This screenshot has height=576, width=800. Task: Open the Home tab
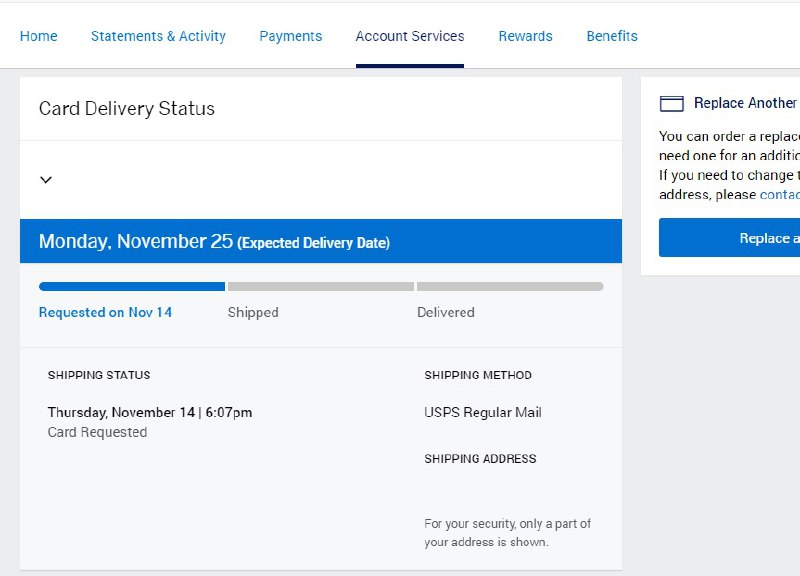[x=39, y=36]
